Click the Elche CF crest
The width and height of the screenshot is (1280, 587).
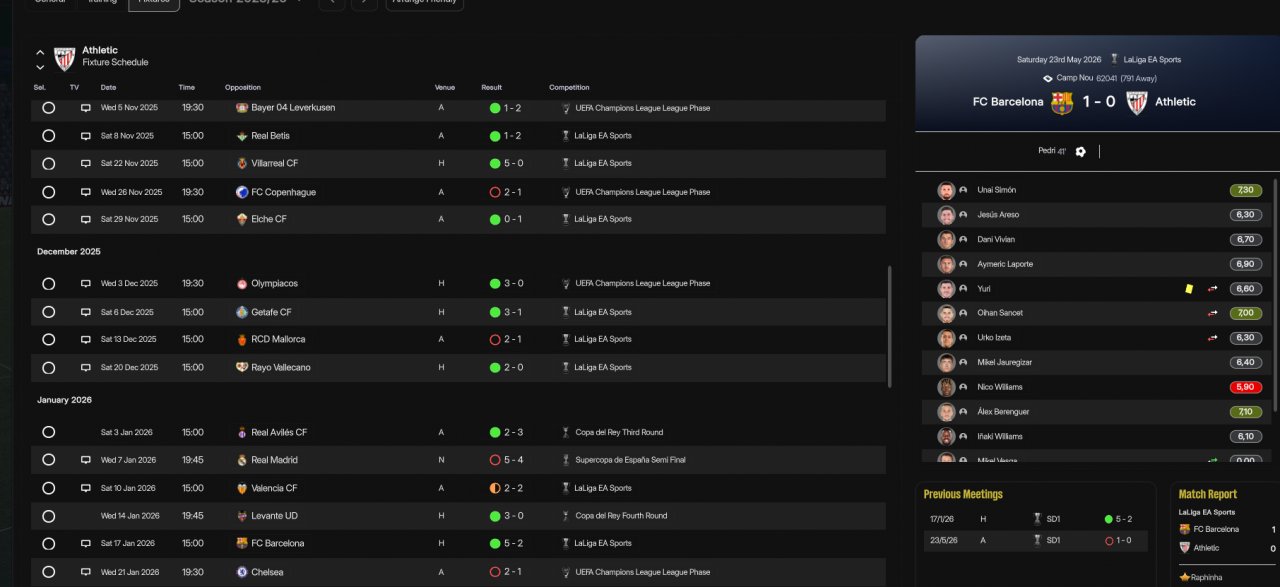[242, 219]
